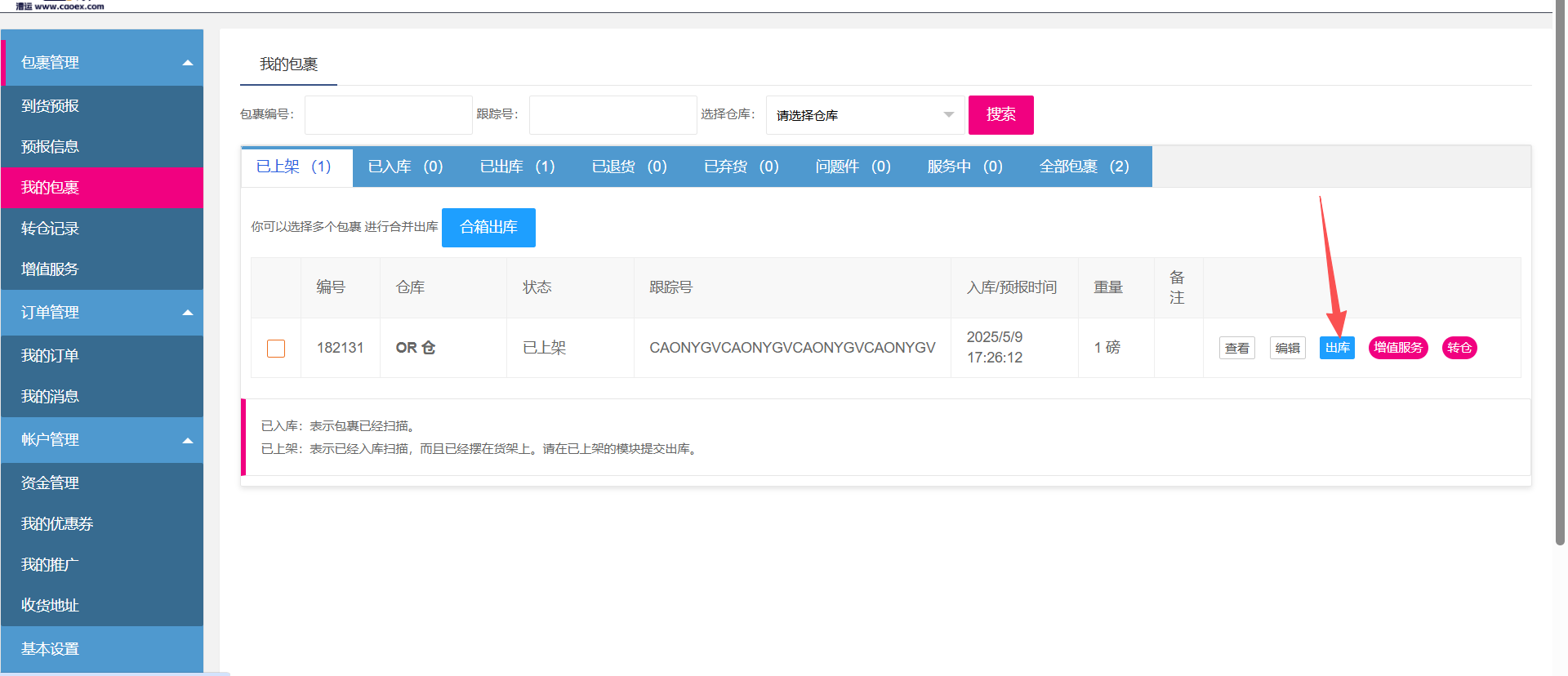Image resolution: width=1568 pixels, height=676 pixels.
Task: Click the pink 搜索 search button
Action: point(1000,115)
